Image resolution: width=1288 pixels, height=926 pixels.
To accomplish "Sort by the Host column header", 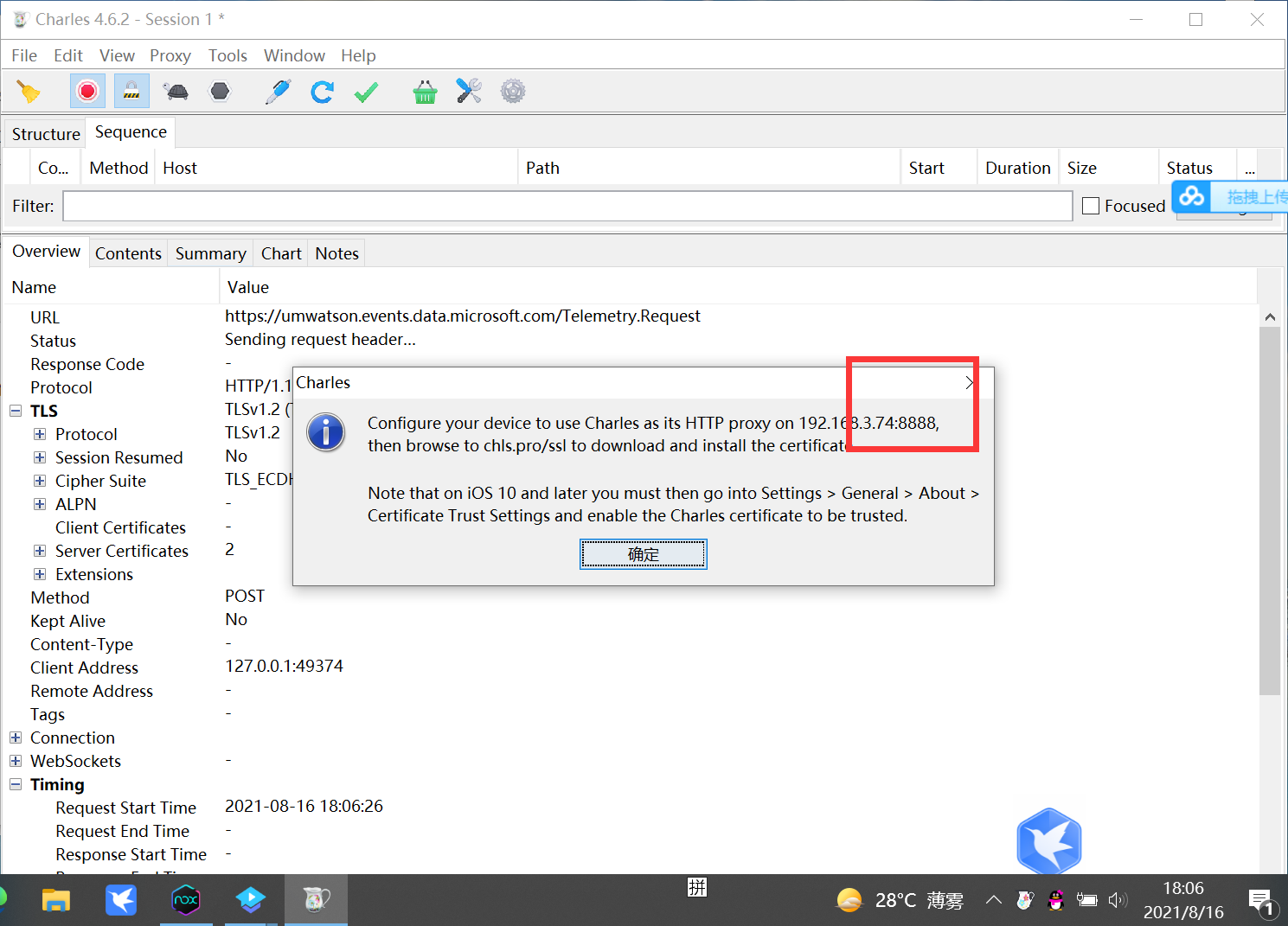I will tap(337, 168).
